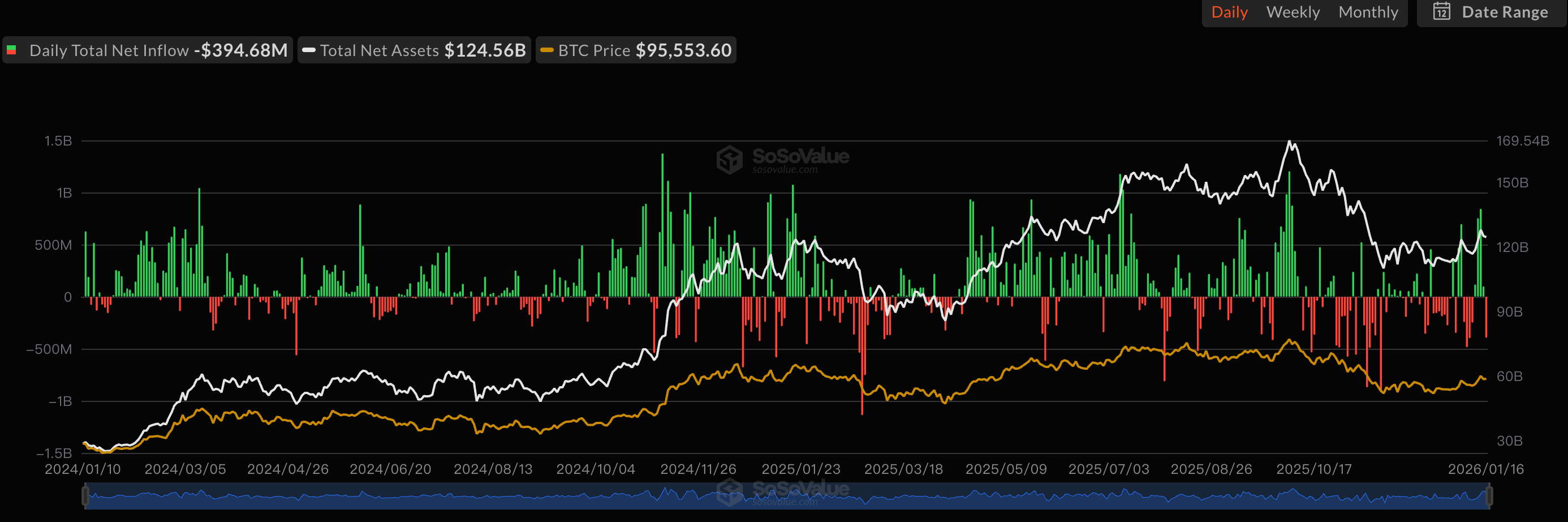Screen dimensions: 1568x522
Task: Open the Date Range picker
Action: [1504, 12]
